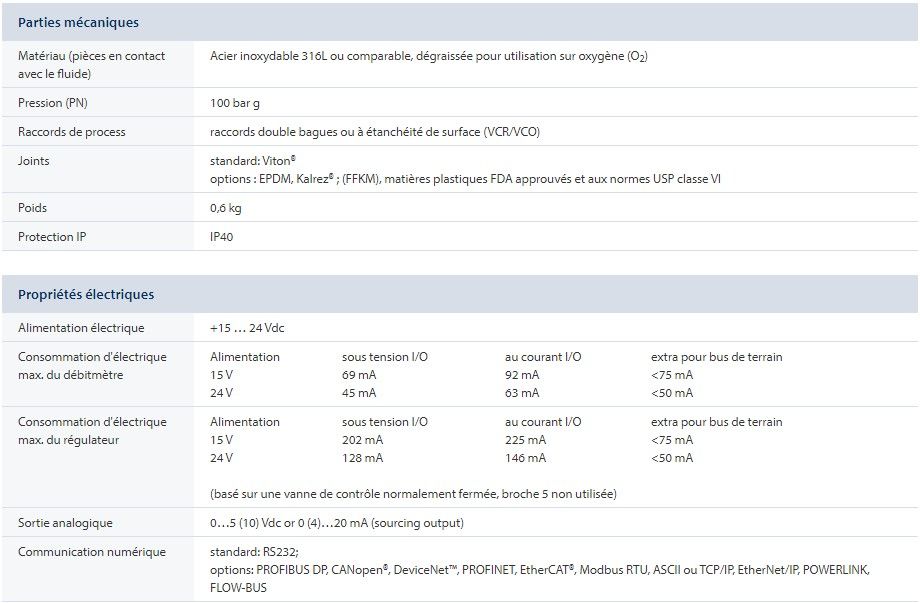
Task: Select the Joints row label
Action: pyautogui.click(x=33, y=160)
